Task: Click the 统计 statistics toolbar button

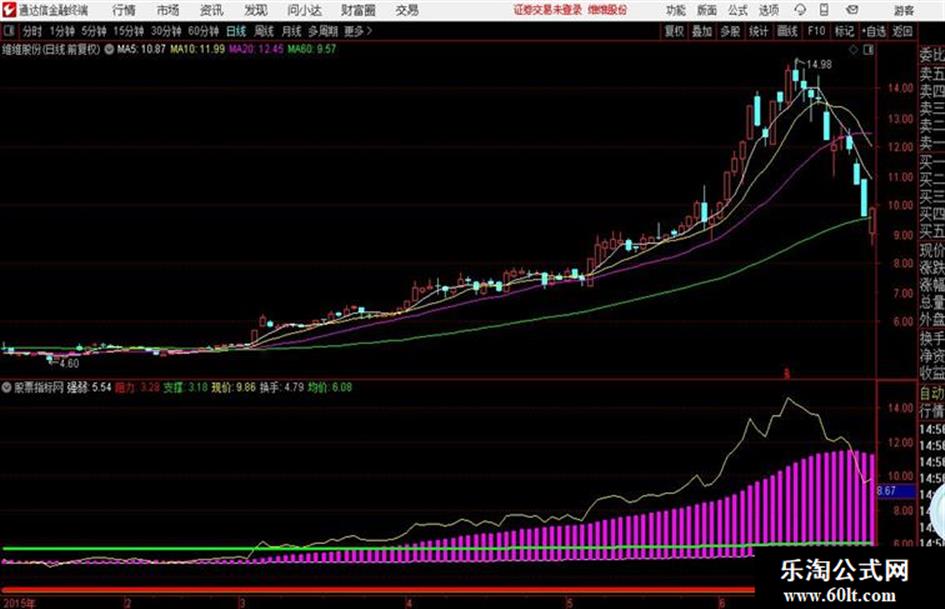Action: pos(759,31)
